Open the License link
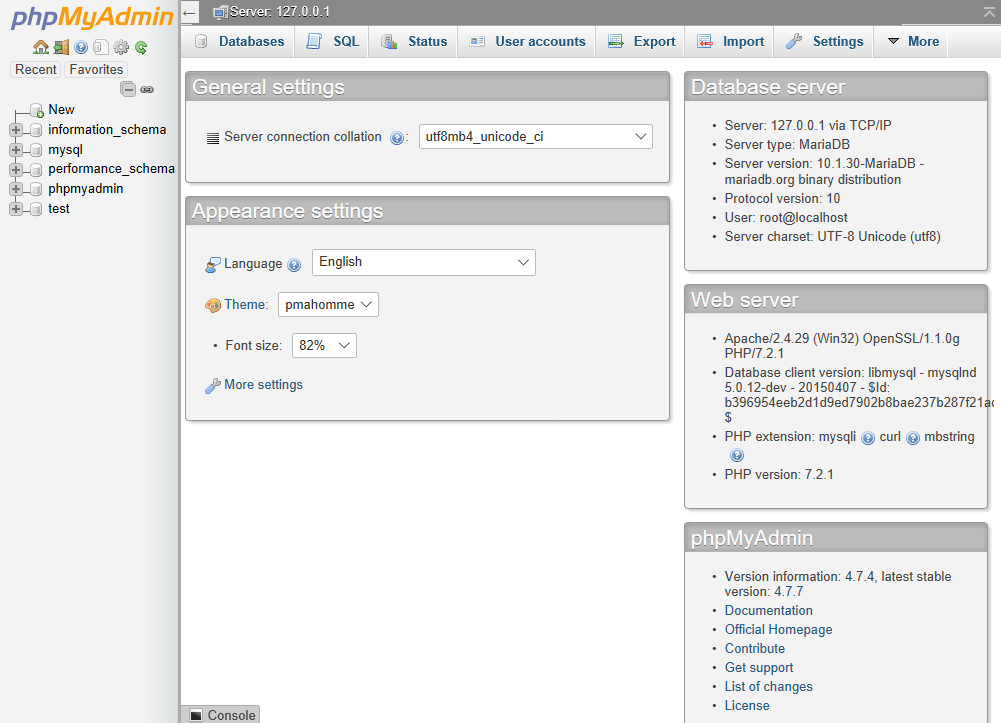This screenshot has width=1001, height=723. point(747,706)
